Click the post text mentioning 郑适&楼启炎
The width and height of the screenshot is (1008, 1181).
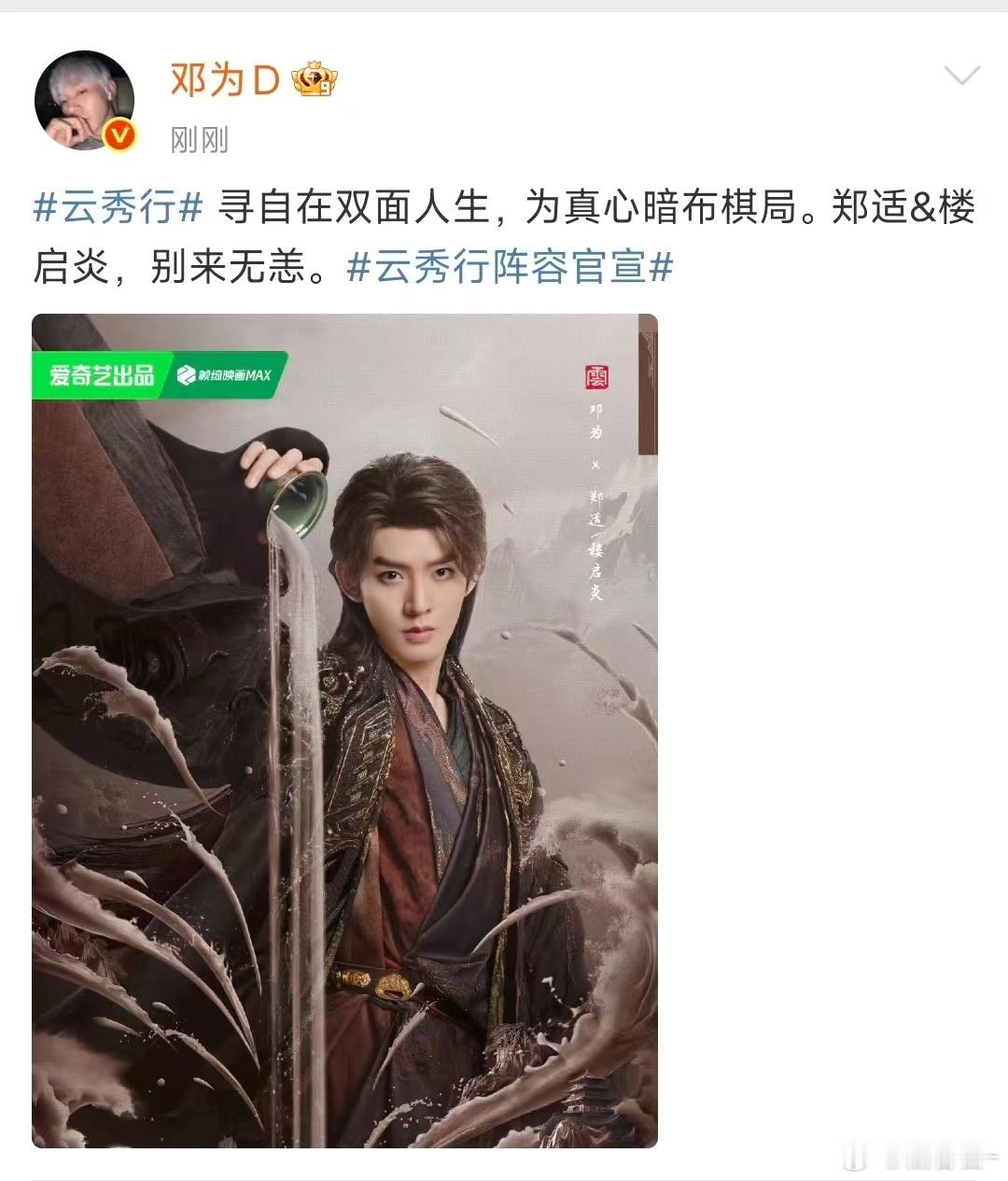[505, 238]
